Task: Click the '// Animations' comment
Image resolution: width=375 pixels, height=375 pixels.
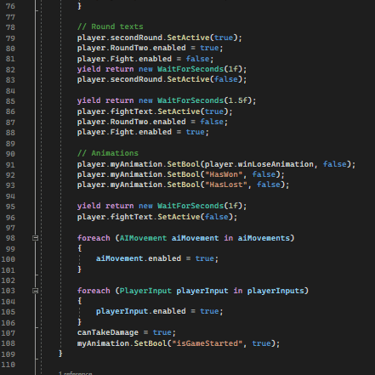Action: click(108, 153)
